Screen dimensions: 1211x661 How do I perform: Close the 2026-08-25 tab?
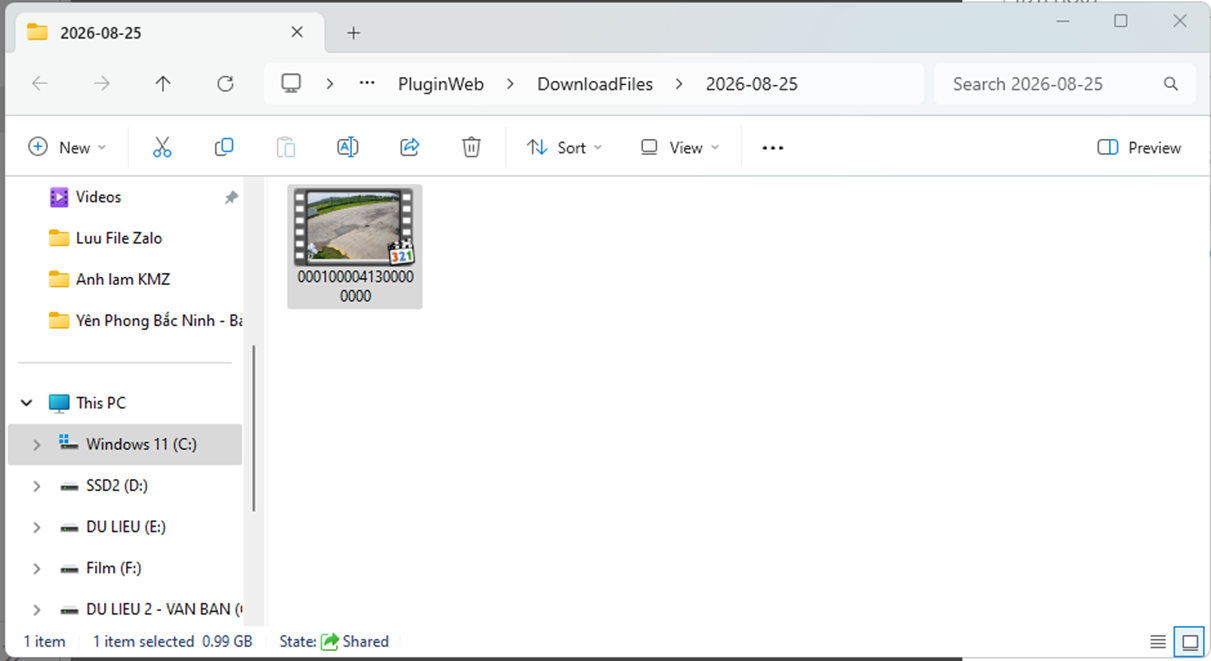[297, 32]
